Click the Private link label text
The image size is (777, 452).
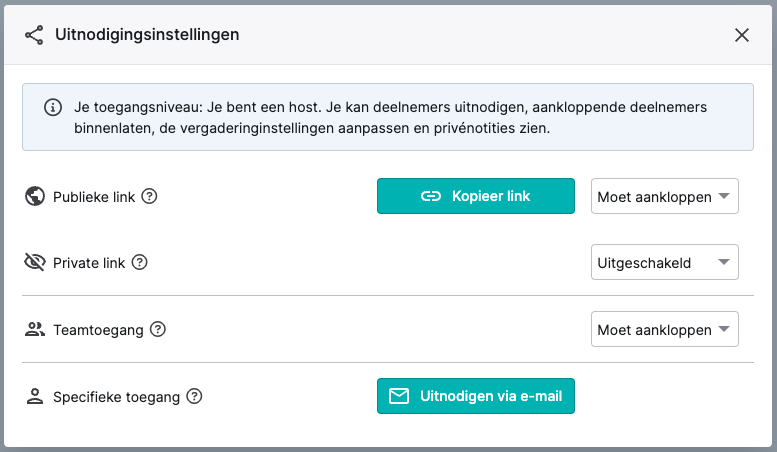coord(89,263)
